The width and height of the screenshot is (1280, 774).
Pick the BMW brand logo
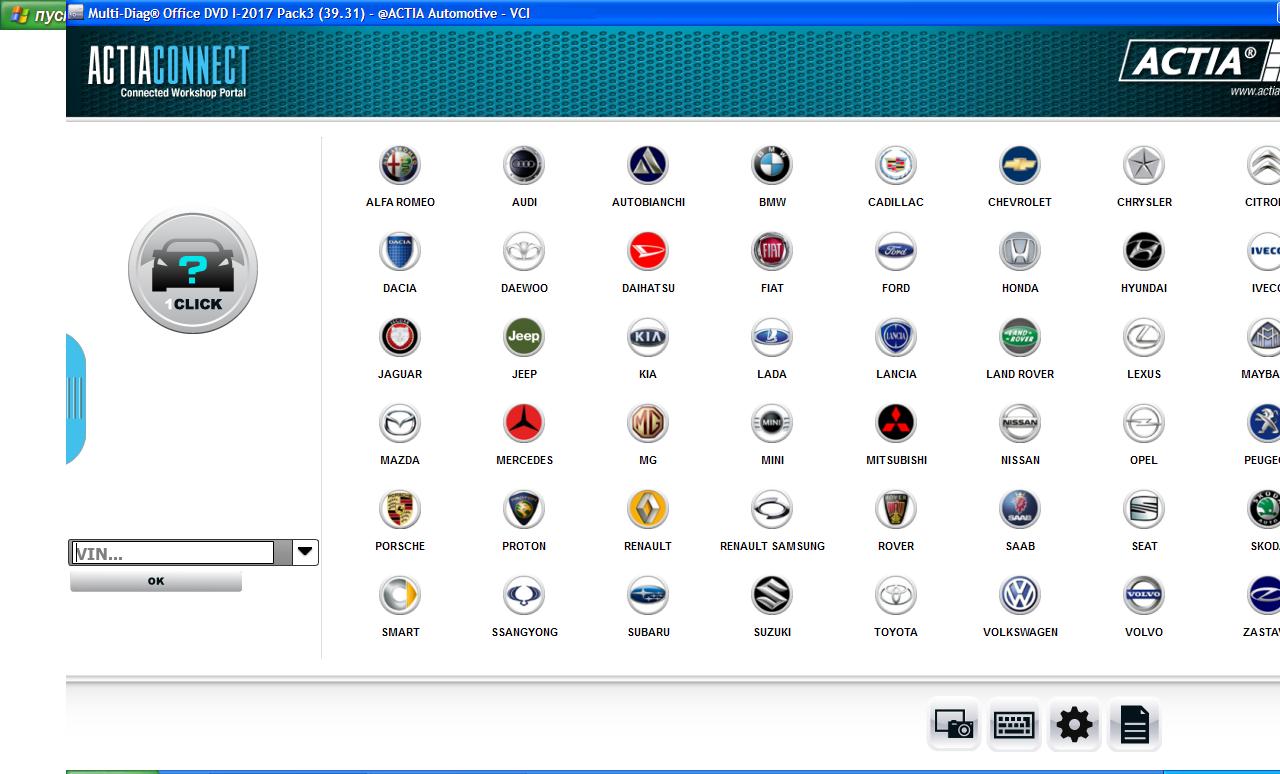(772, 165)
